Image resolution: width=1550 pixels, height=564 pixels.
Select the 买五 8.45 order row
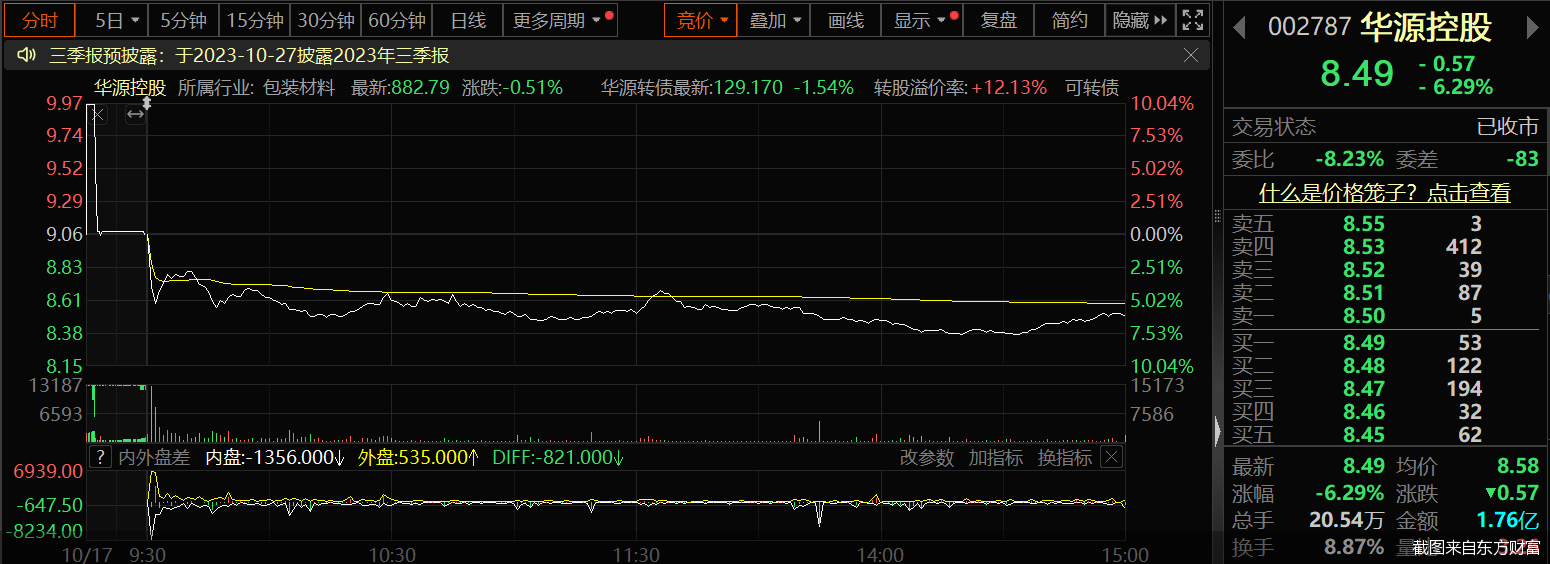(1384, 435)
